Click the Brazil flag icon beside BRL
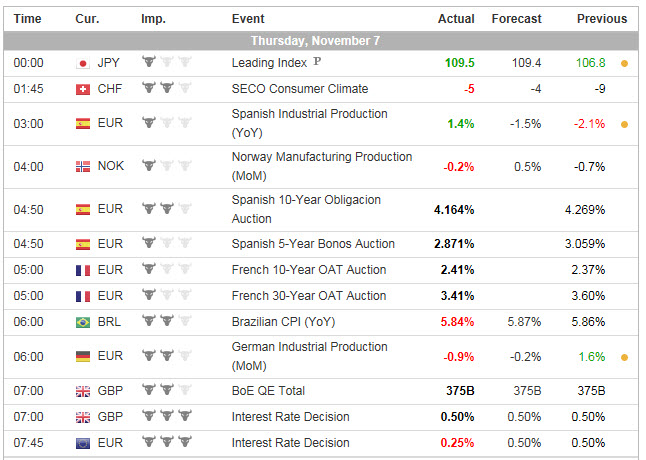The height and width of the screenshot is (460, 646). (83, 322)
